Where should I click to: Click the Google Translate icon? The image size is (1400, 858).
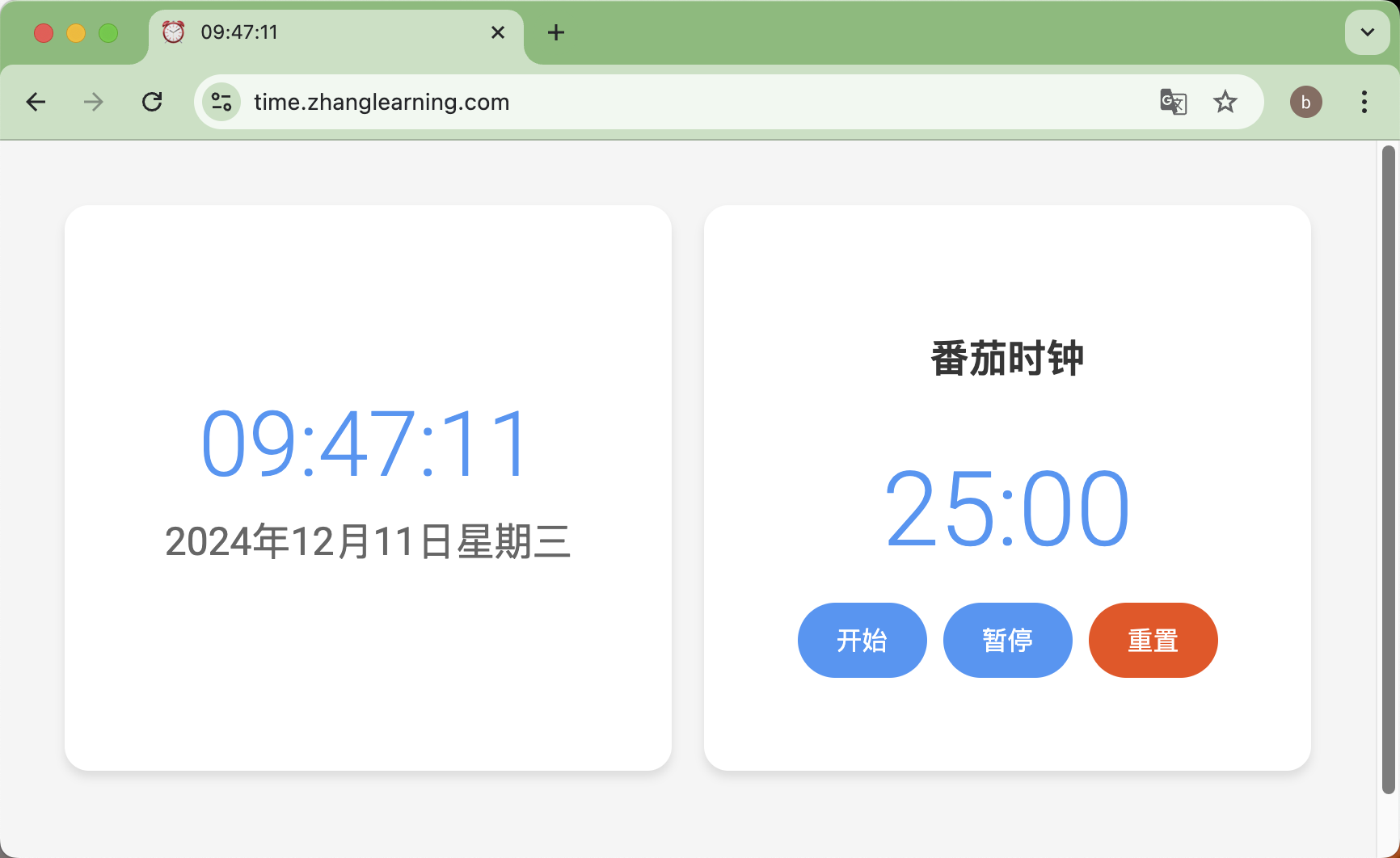tap(1173, 102)
